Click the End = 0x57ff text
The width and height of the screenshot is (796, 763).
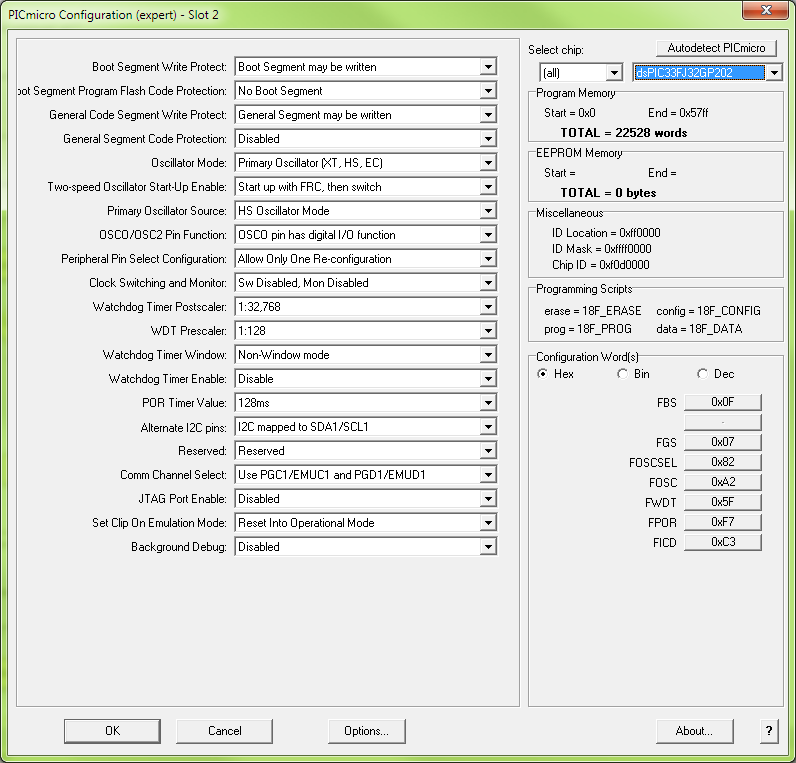click(678, 113)
